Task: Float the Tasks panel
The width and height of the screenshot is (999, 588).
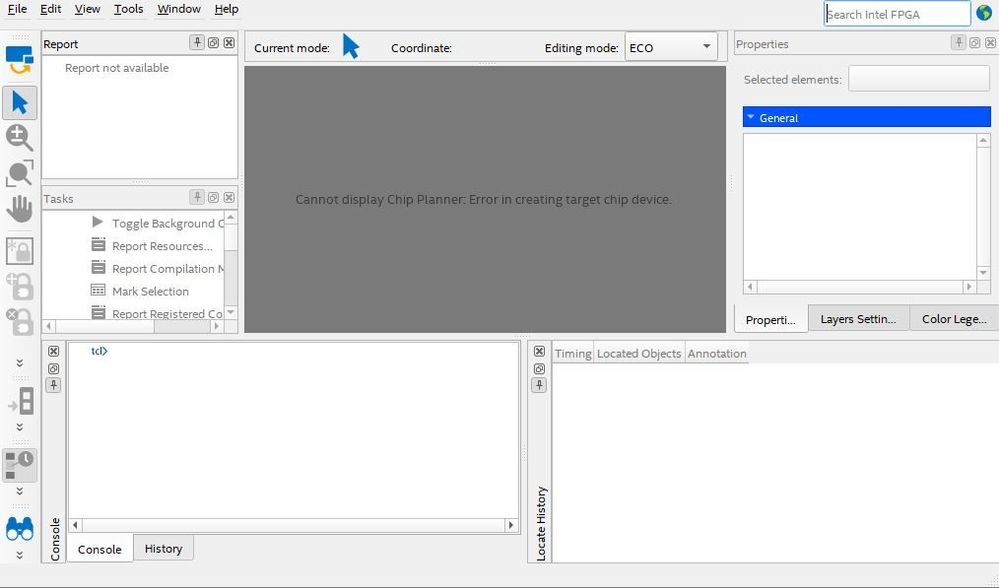Action: tap(213, 197)
